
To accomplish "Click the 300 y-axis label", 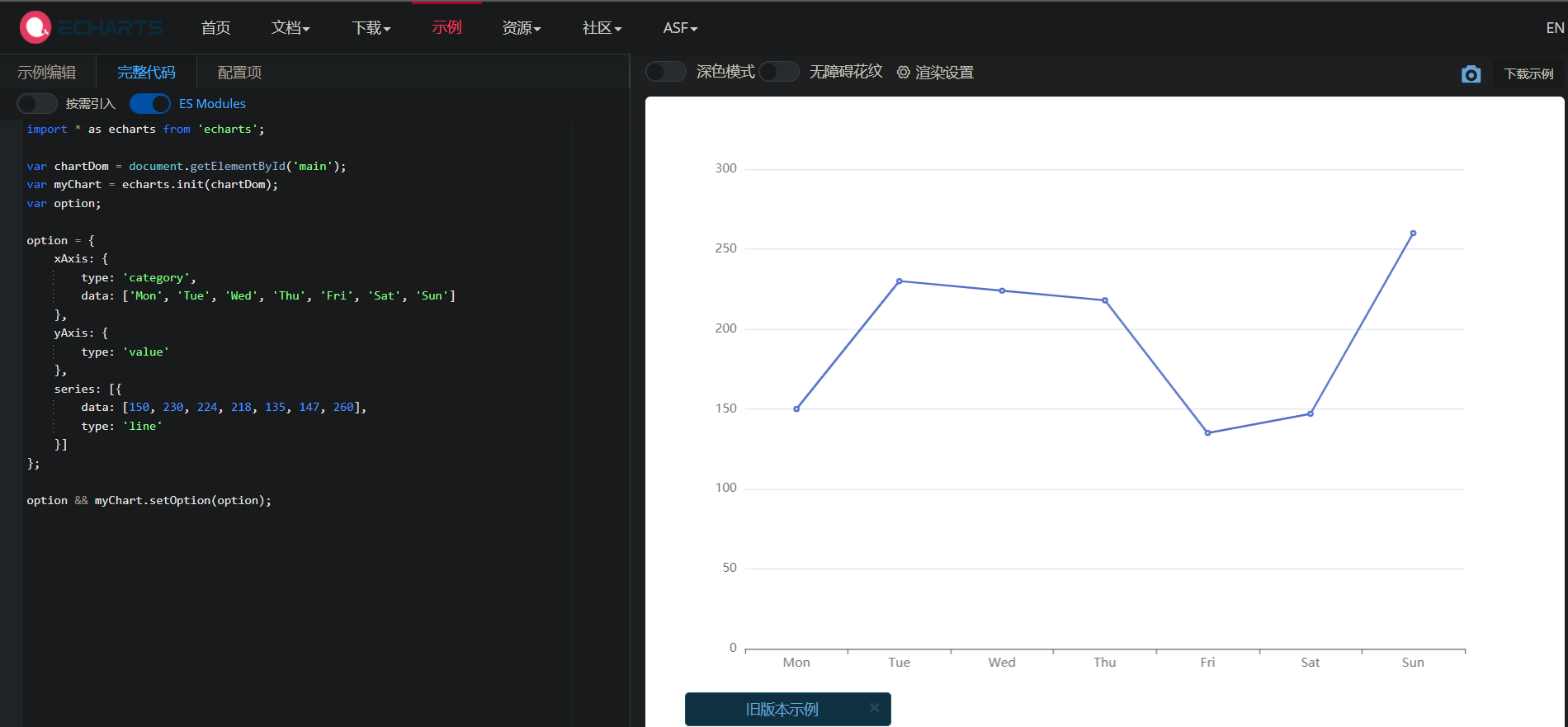I will (726, 168).
